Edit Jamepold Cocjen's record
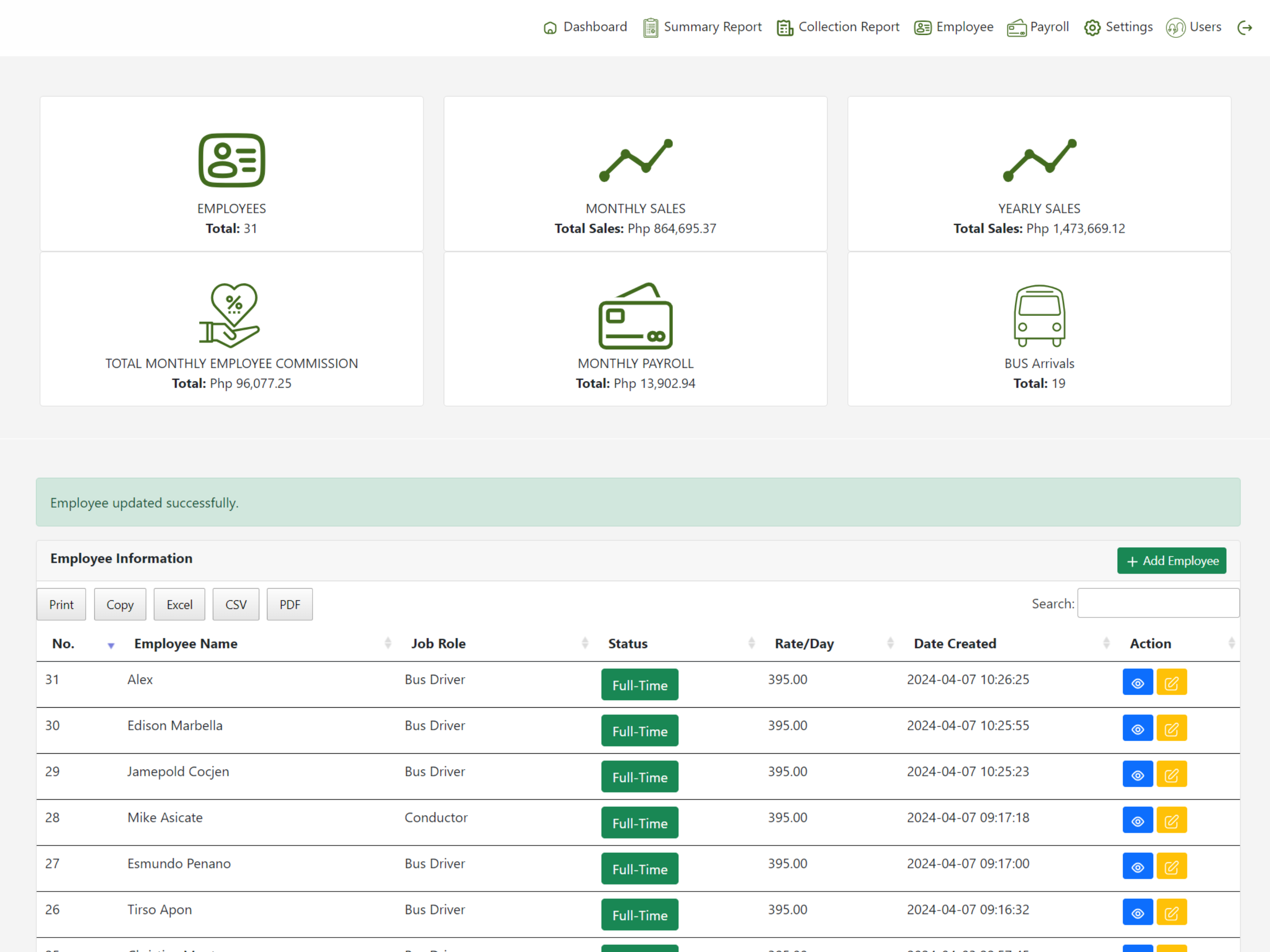The width and height of the screenshot is (1270, 952). pyautogui.click(x=1171, y=774)
